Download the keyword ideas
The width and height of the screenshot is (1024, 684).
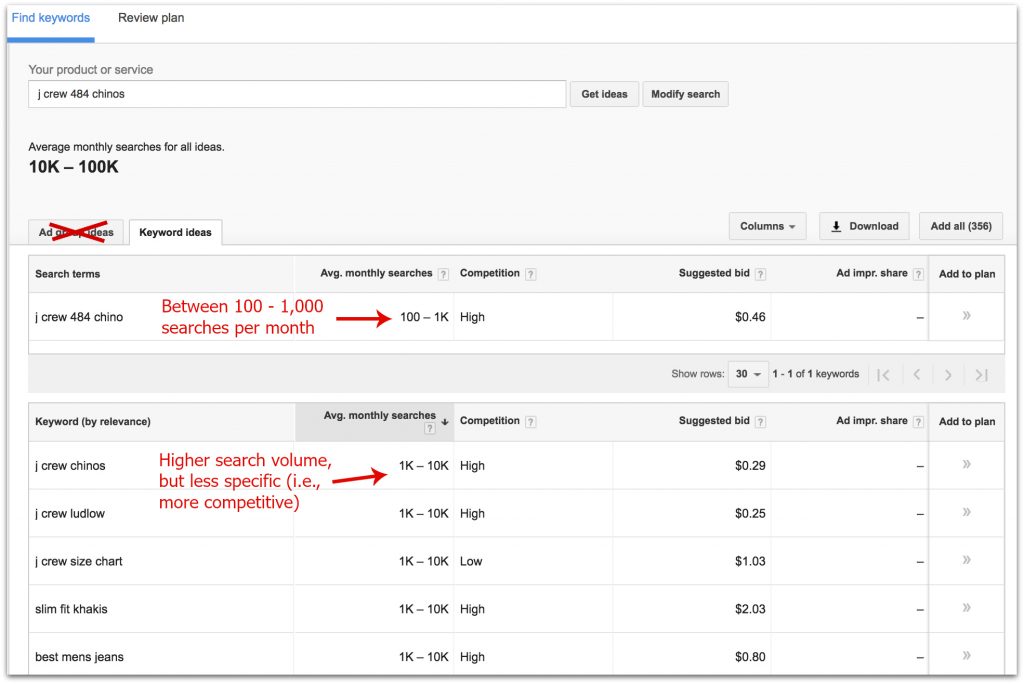(x=864, y=226)
